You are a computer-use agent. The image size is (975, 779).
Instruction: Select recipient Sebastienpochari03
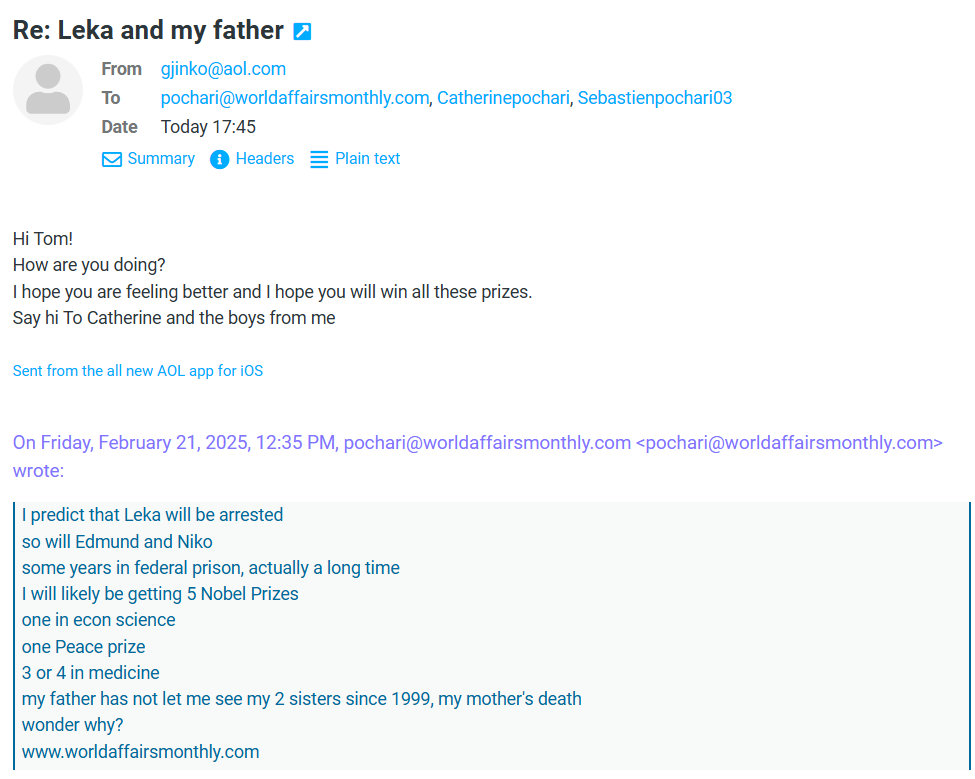pos(655,98)
